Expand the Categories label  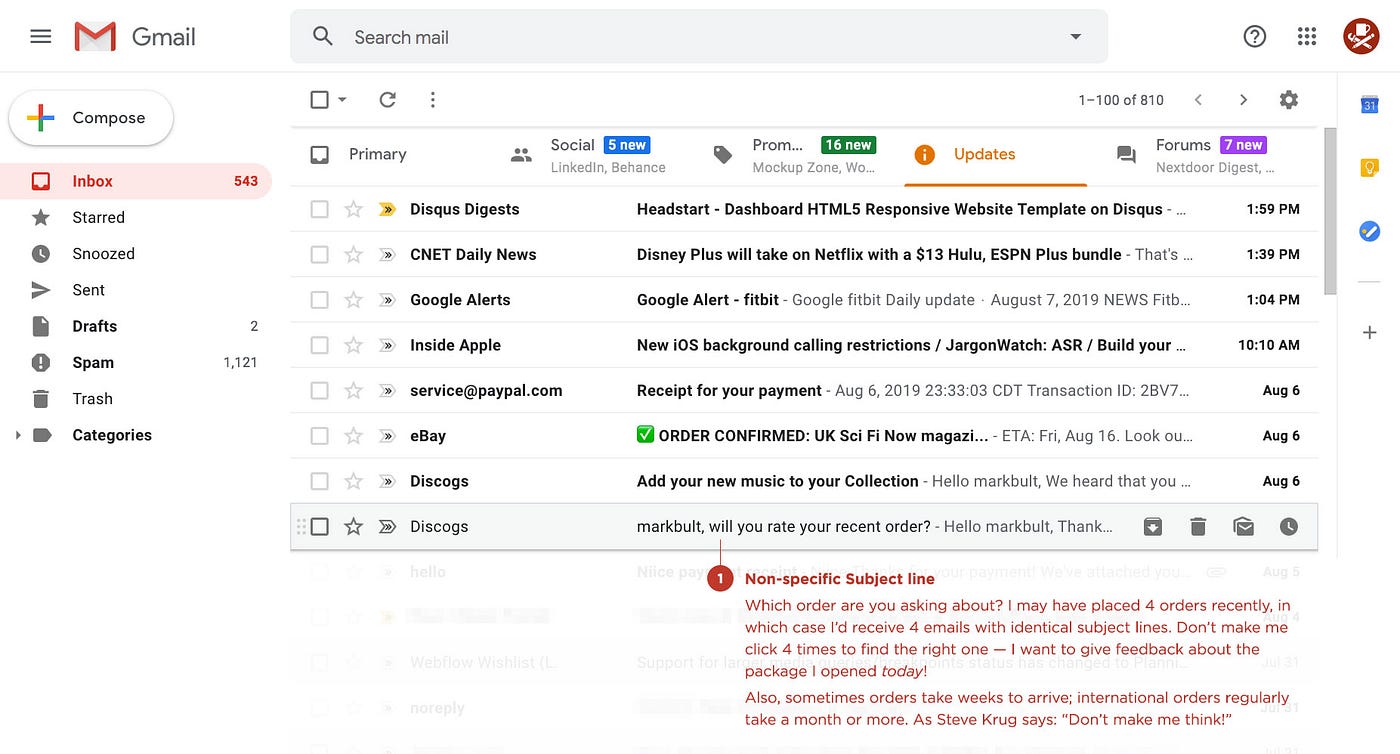17,435
